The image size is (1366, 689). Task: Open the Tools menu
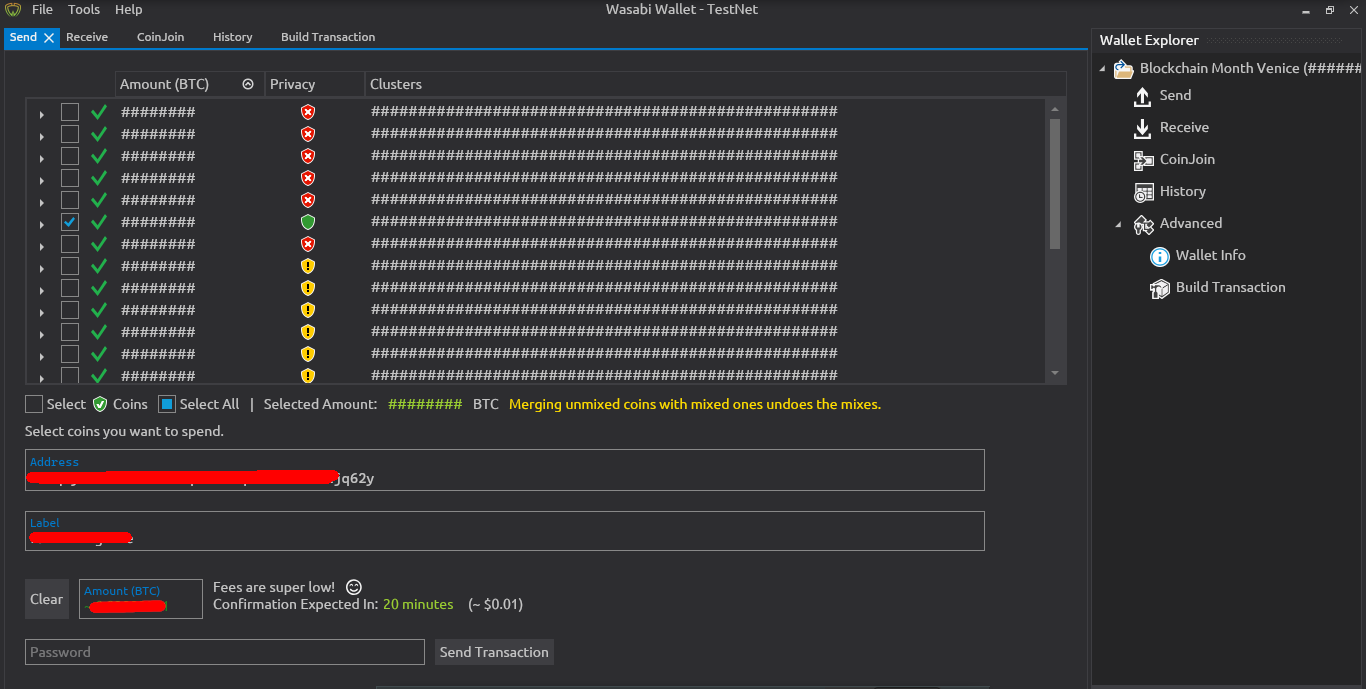point(84,10)
